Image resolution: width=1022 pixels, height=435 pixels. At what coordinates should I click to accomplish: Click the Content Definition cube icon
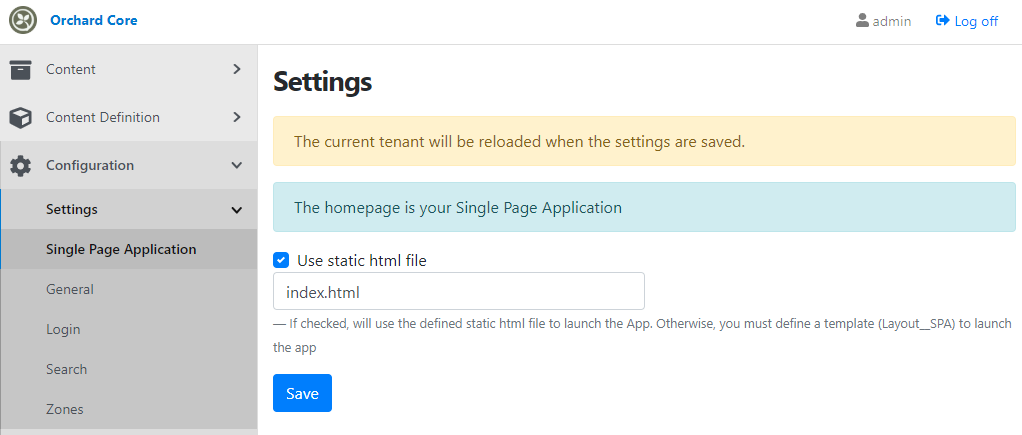(21, 117)
